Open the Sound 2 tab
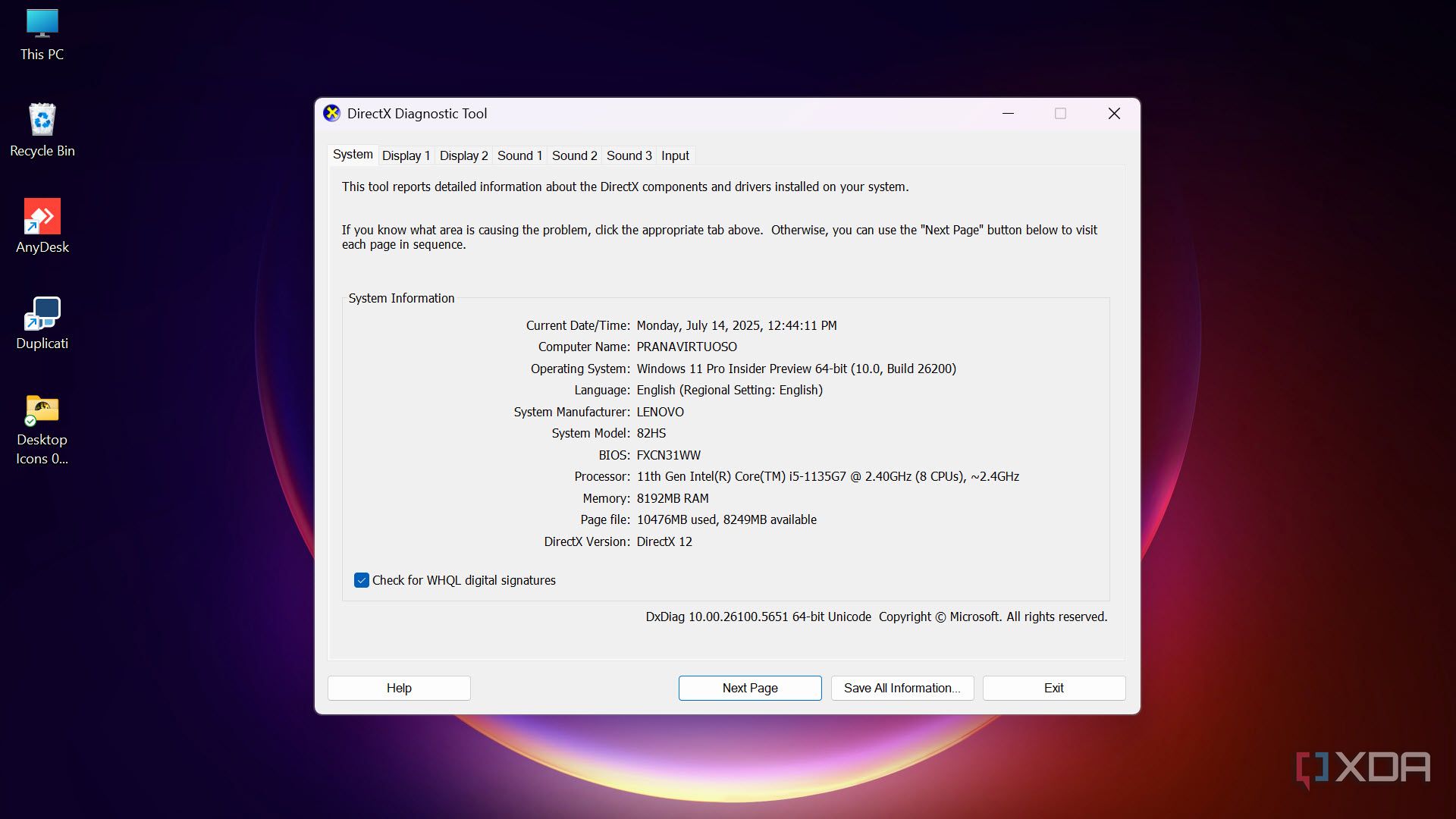This screenshot has width=1456, height=819. (x=574, y=155)
